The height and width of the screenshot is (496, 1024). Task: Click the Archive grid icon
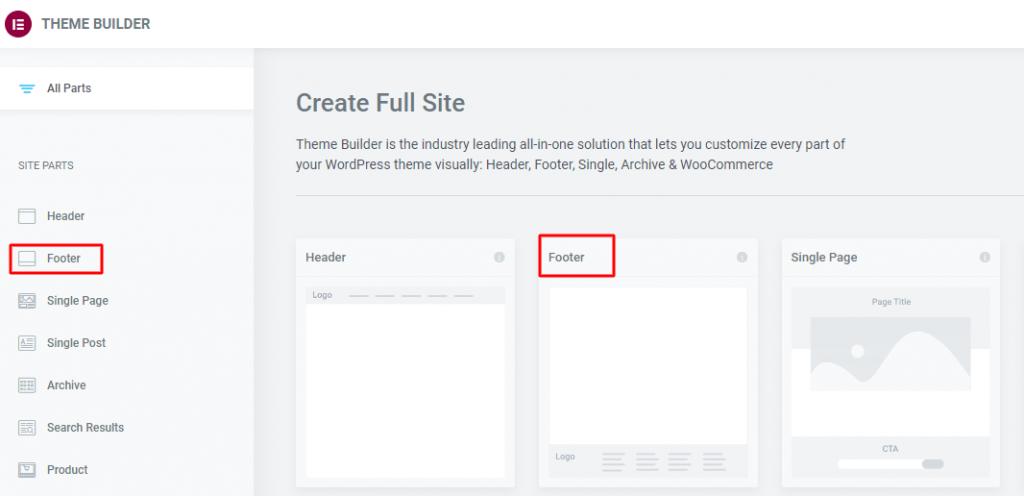(x=27, y=386)
